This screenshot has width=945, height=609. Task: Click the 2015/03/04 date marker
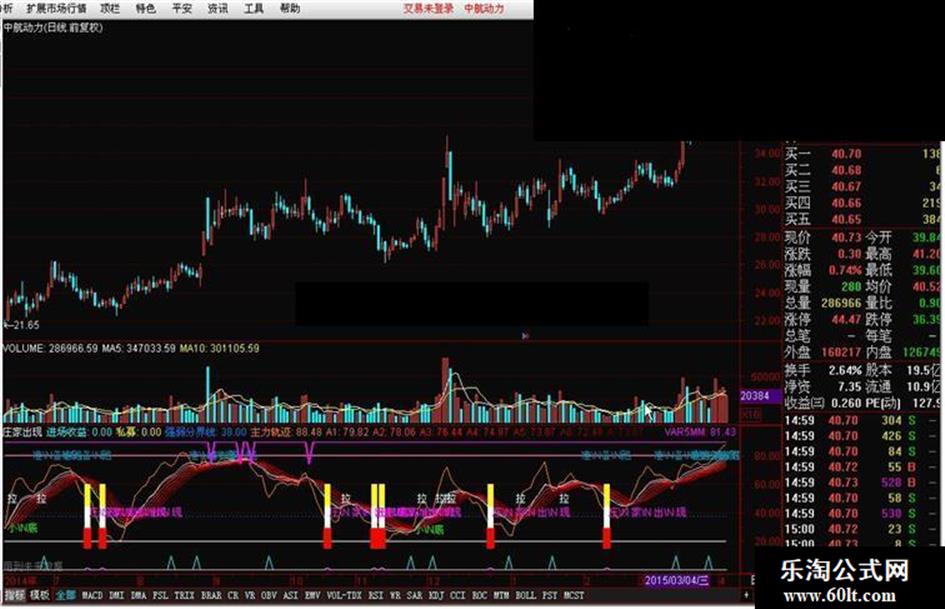(677, 581)
